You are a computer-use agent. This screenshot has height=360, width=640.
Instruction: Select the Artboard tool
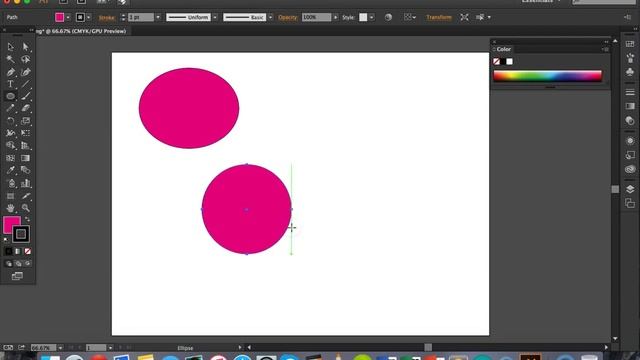point(10,196)
